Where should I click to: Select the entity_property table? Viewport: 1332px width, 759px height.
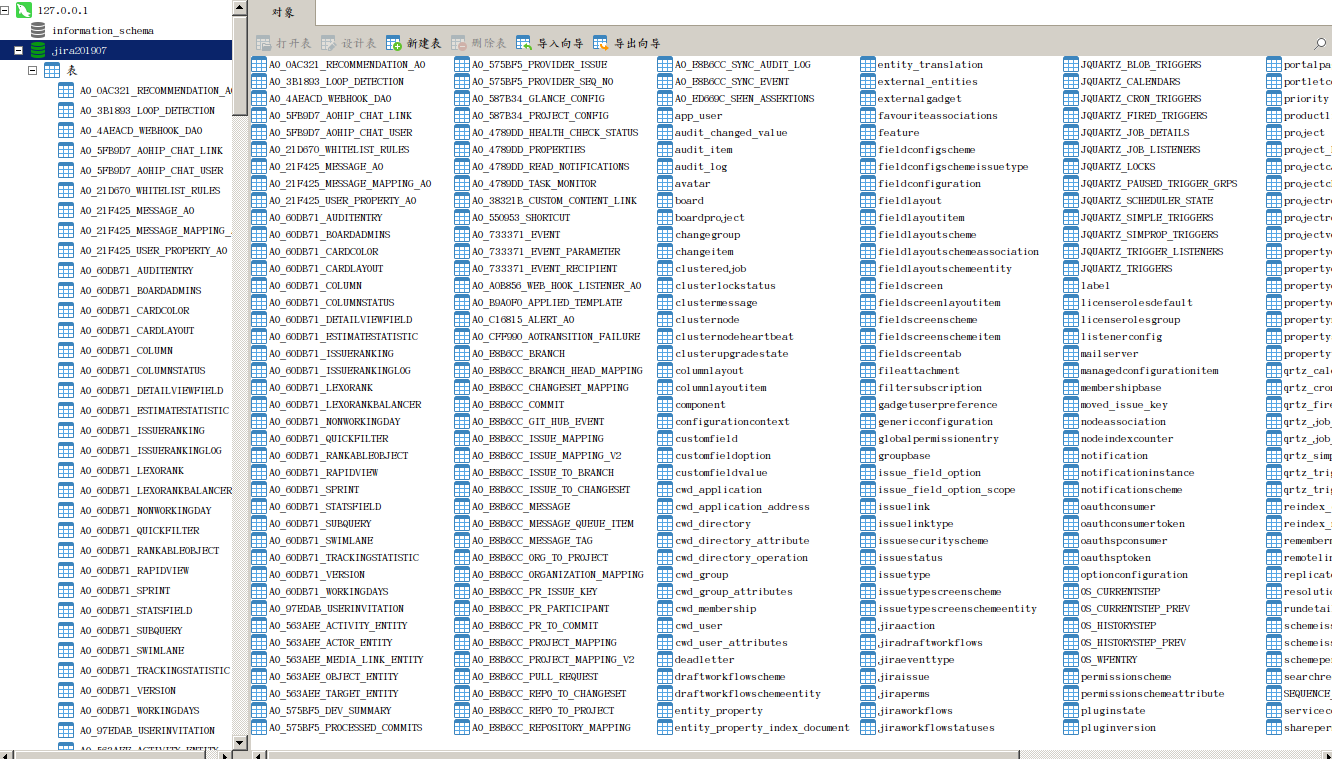tap(719, 711)
